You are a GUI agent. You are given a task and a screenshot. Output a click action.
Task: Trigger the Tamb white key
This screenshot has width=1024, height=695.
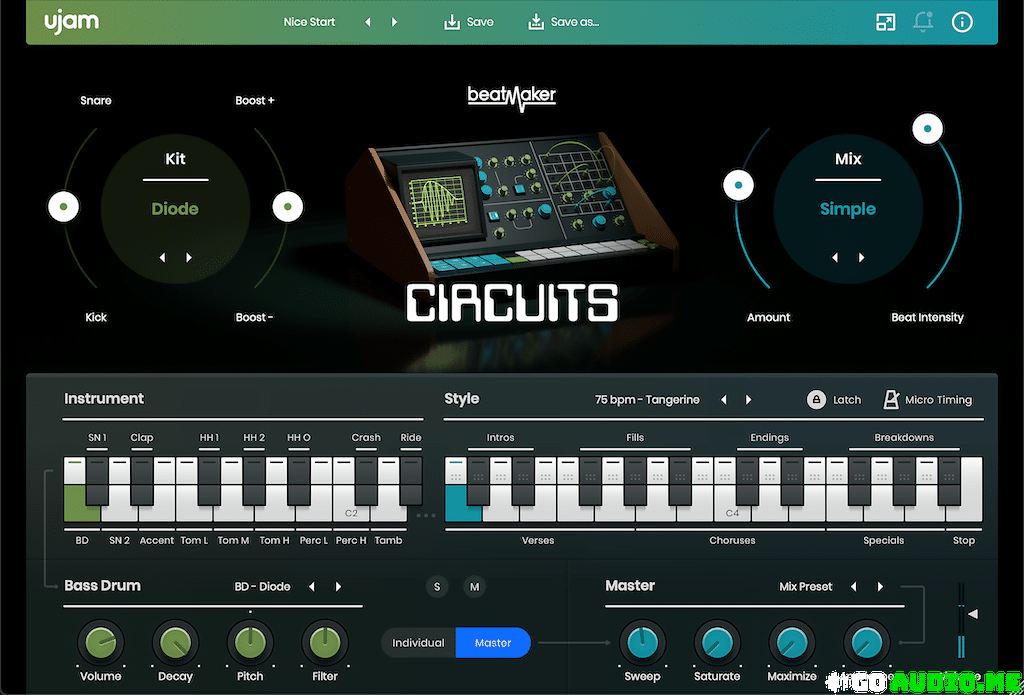(389, 513)
